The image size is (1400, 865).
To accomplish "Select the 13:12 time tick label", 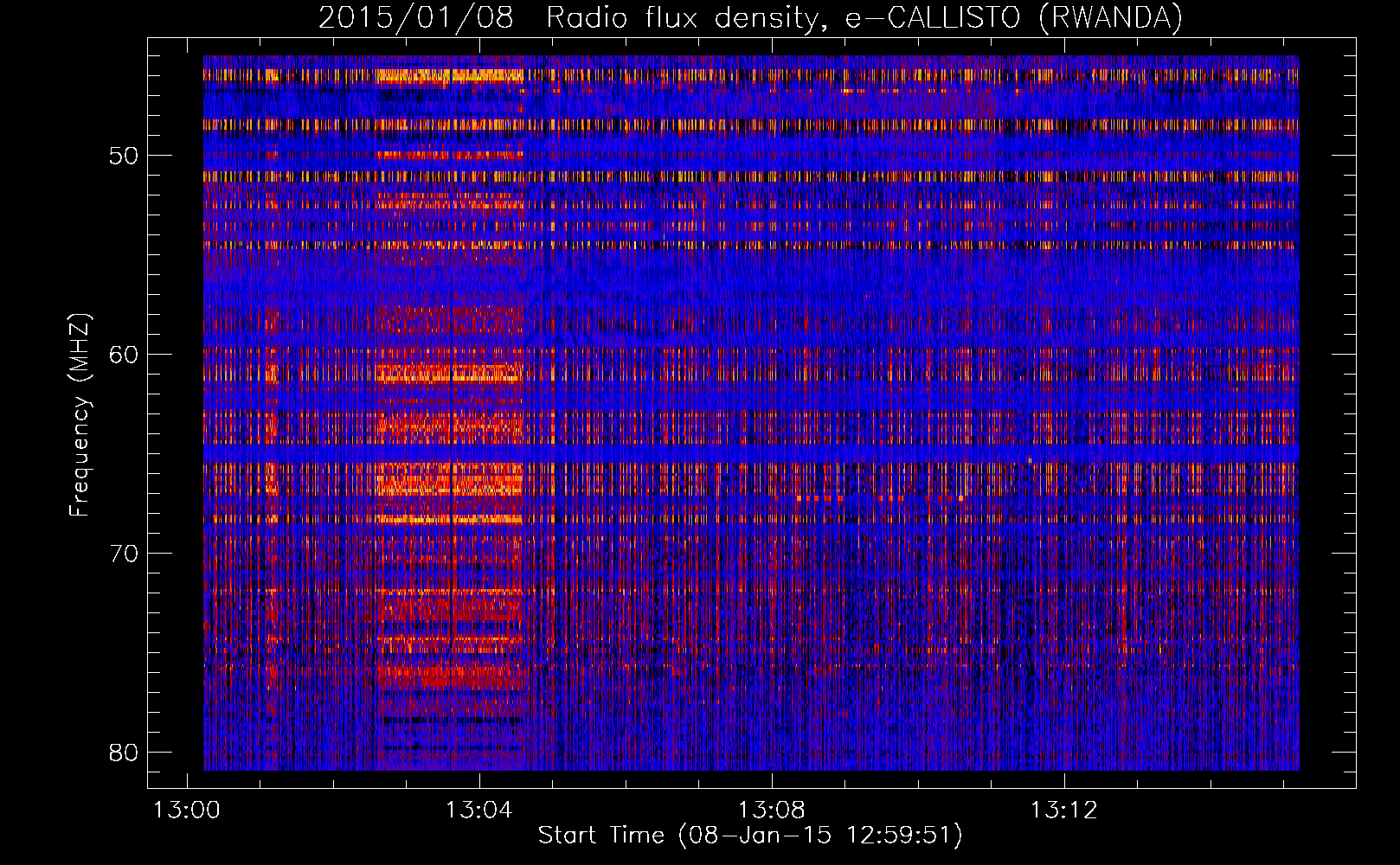I will [x=1063, y=811].
